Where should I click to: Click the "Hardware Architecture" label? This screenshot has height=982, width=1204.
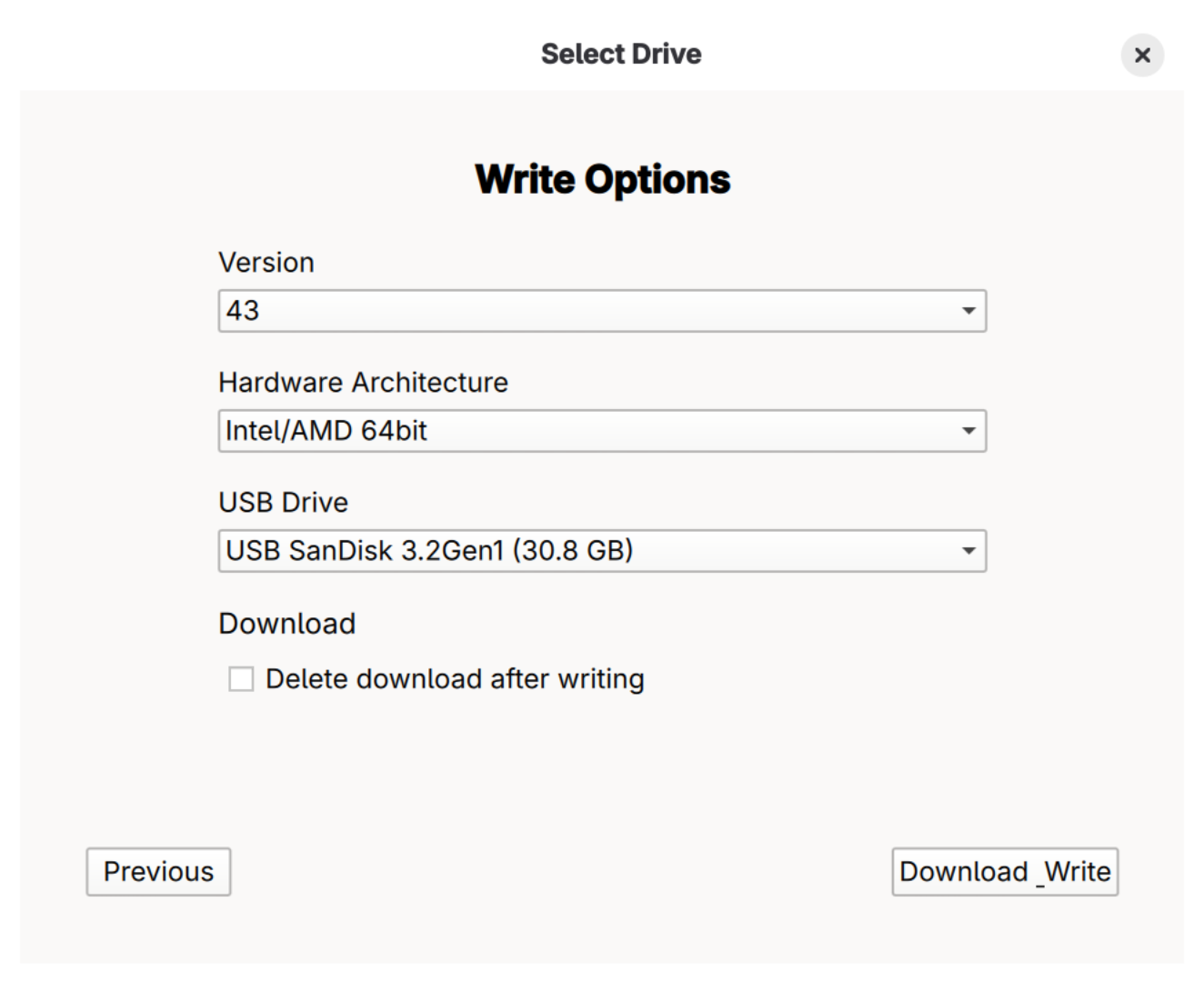tap(363, 383)
